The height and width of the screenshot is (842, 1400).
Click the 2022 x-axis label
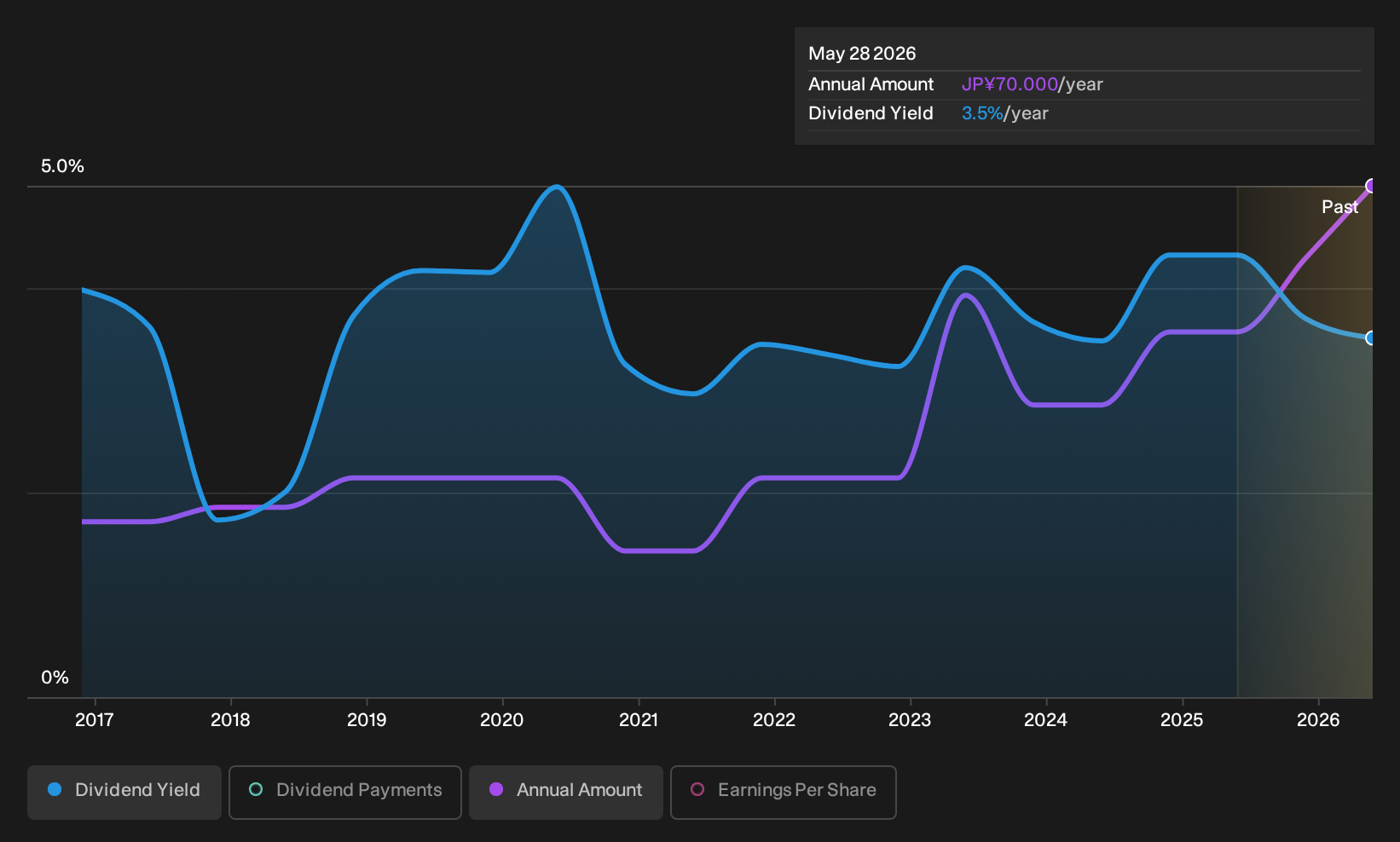click(x=774, y=720)
